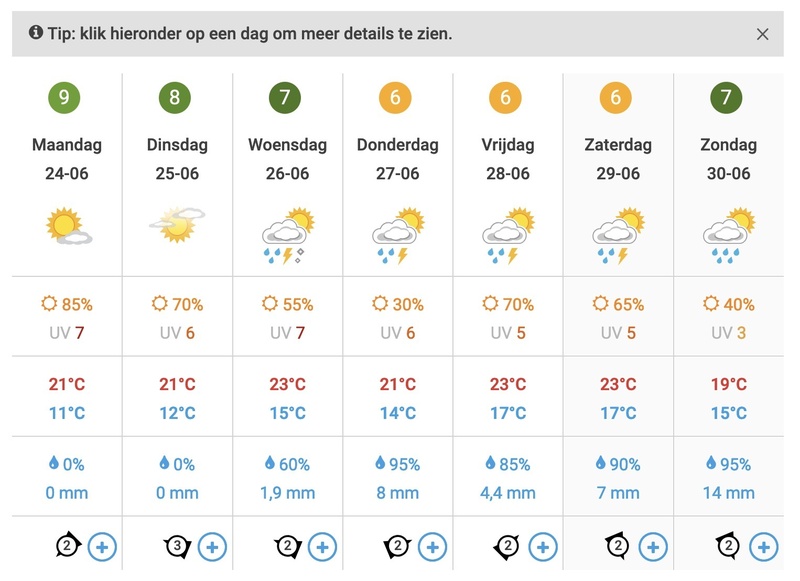Image resolution: width=800 pixels, height=581 pixels.
Task: Click the Vrijdag 28-06 day label
Action: [507, 159]
